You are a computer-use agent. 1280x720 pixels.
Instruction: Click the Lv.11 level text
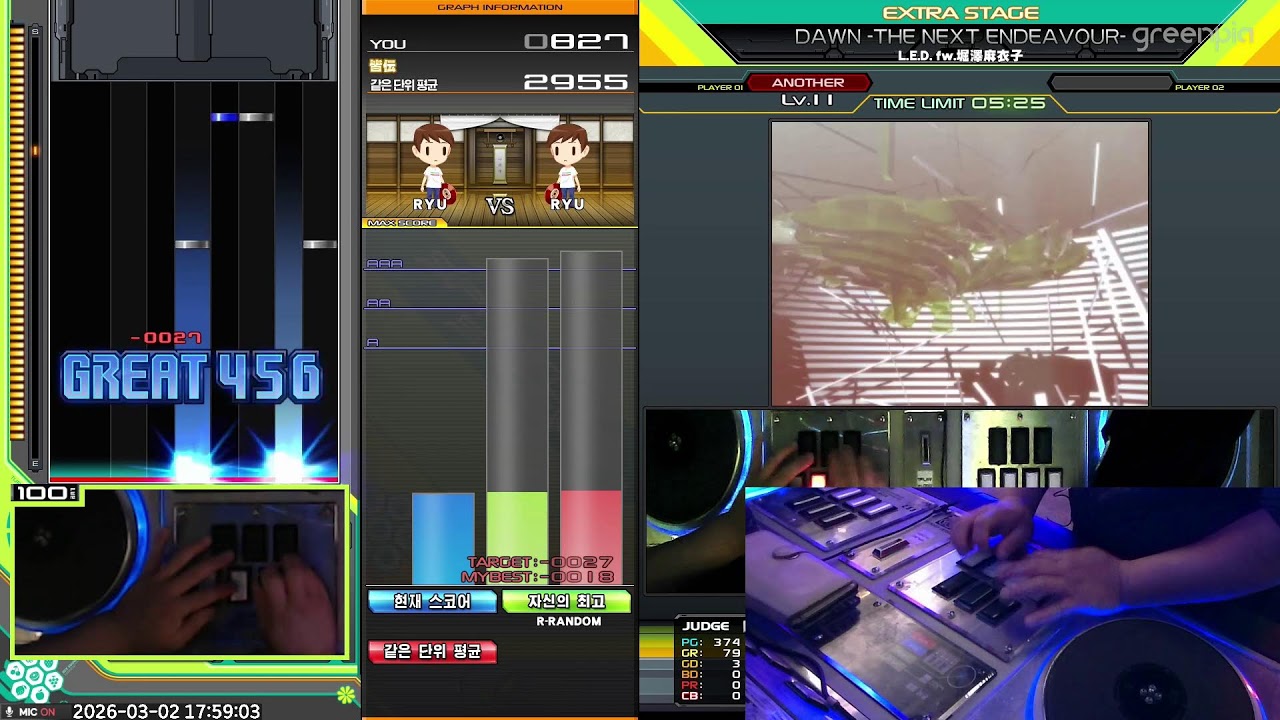(x=808, y=100)
